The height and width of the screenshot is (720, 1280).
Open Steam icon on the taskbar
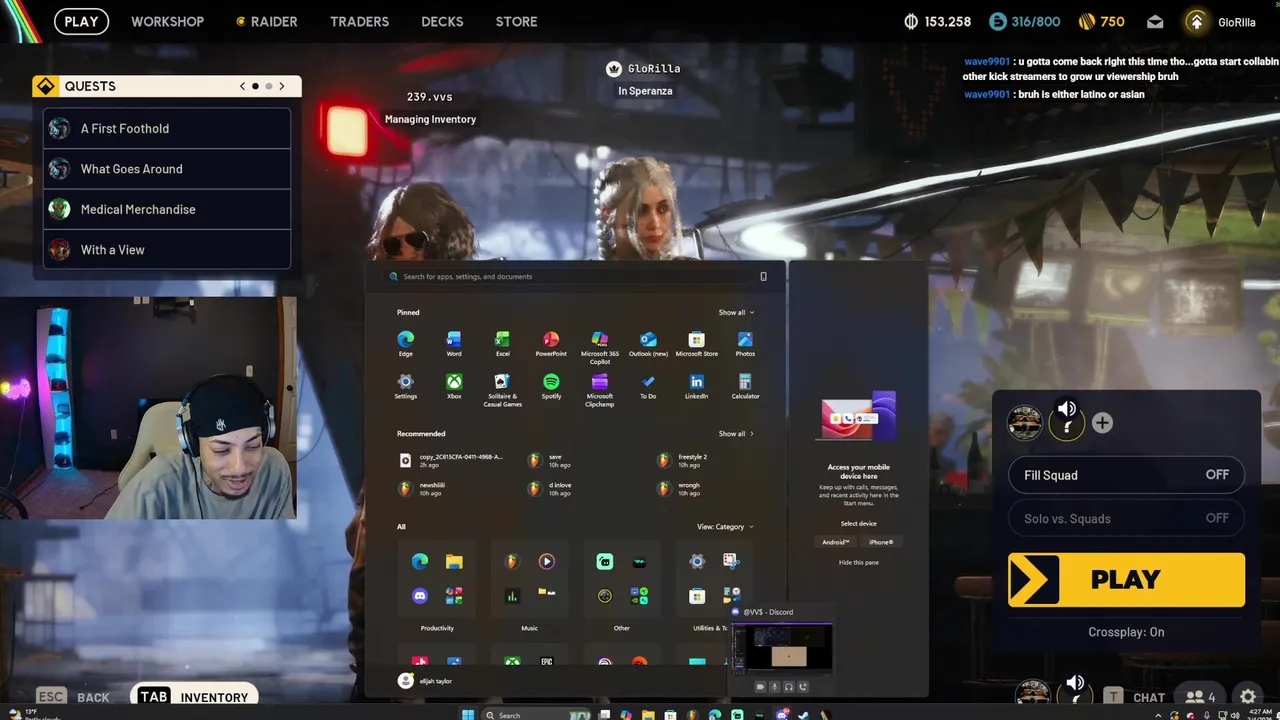pyautogui.click(x=803, y=714)
